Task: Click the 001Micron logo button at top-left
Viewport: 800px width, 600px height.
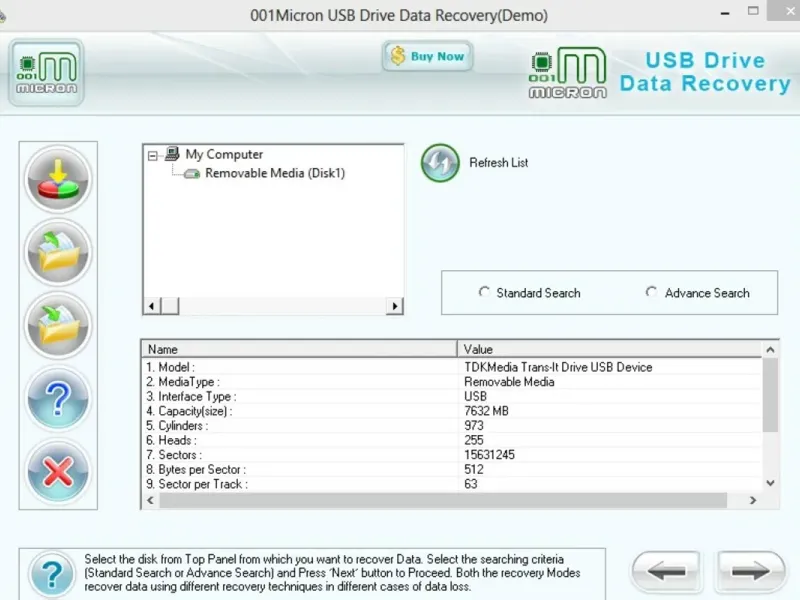Action: click(x=46, y=73)
